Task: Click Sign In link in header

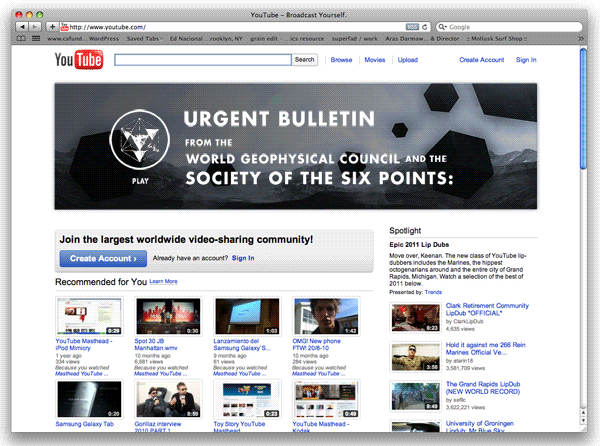Action: (x=526, y=60)
